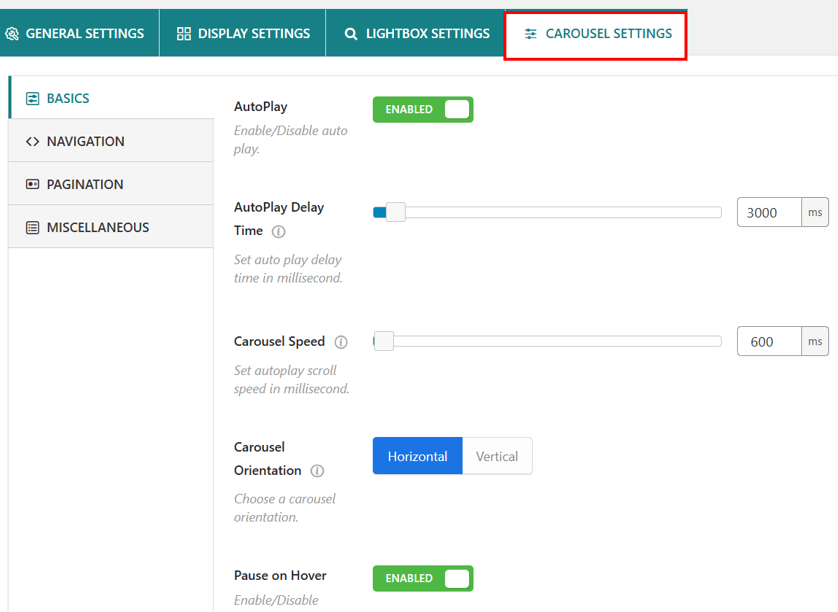Screen dimensions: 838x612
Task: Click the info icon beside Carousel Speed
Action: [x=340, y=341]
